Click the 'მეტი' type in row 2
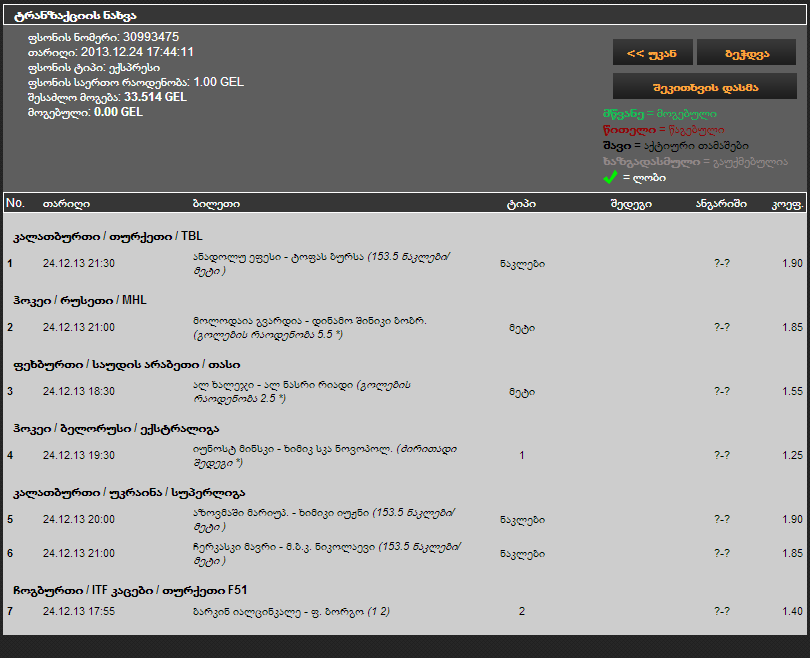This screenshot has height=658, width=810. pos(522,327)
